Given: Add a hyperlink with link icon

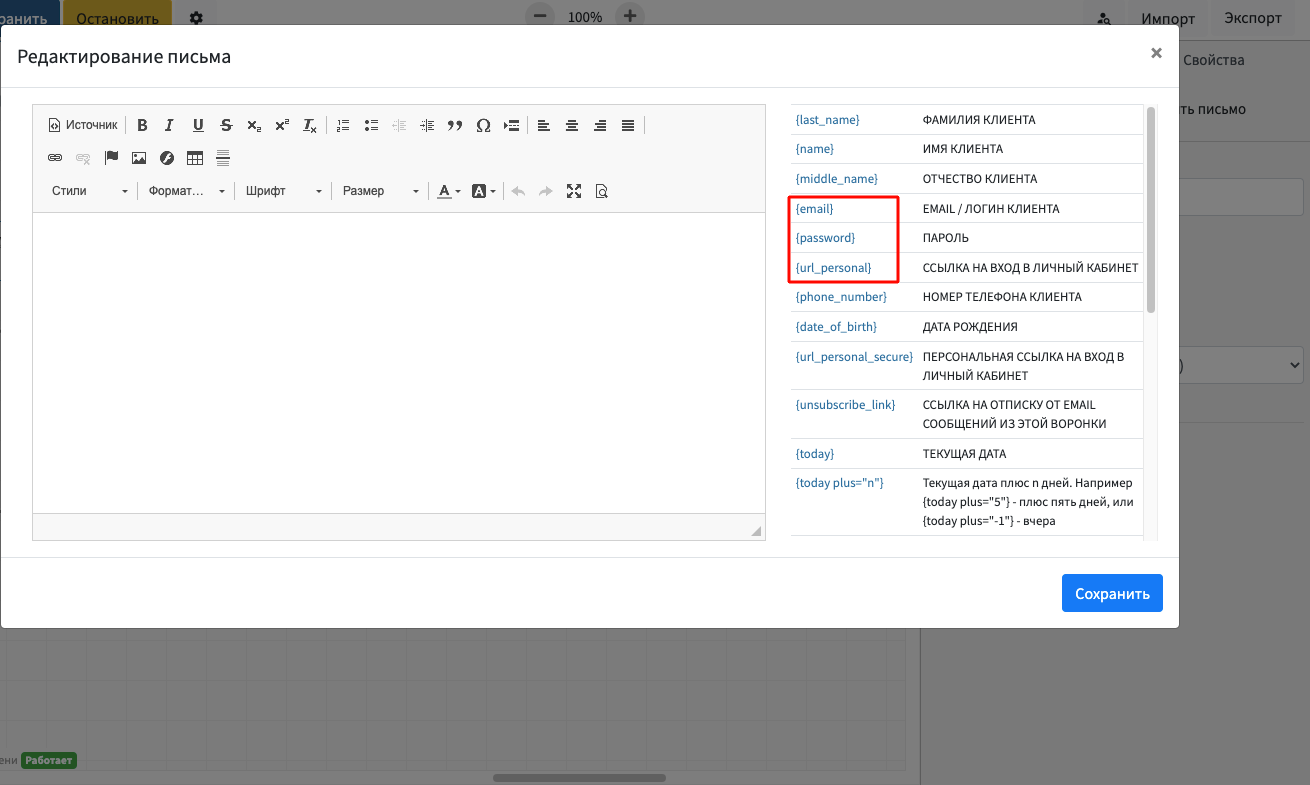Looking at the screenshot, I should (x=55, y=158).
